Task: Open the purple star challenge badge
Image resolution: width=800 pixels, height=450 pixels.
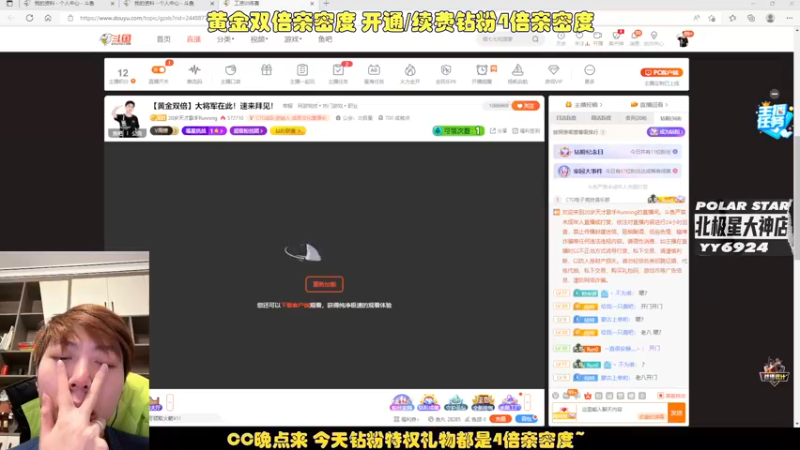Action: point(204,131)
